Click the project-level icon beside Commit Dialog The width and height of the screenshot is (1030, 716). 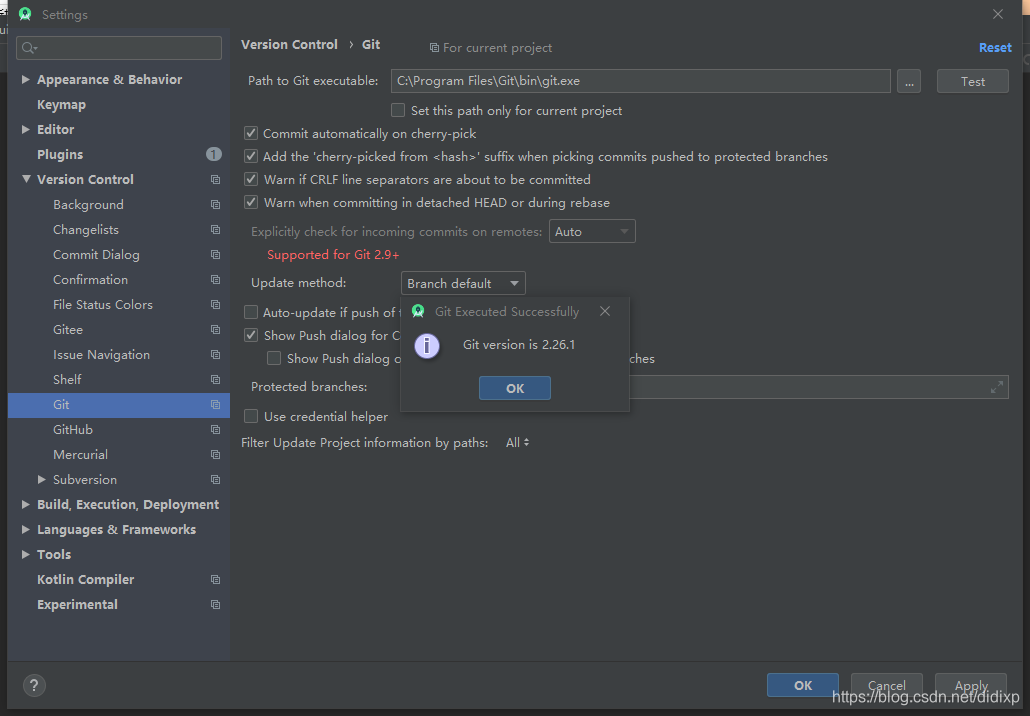click(215, 254)
